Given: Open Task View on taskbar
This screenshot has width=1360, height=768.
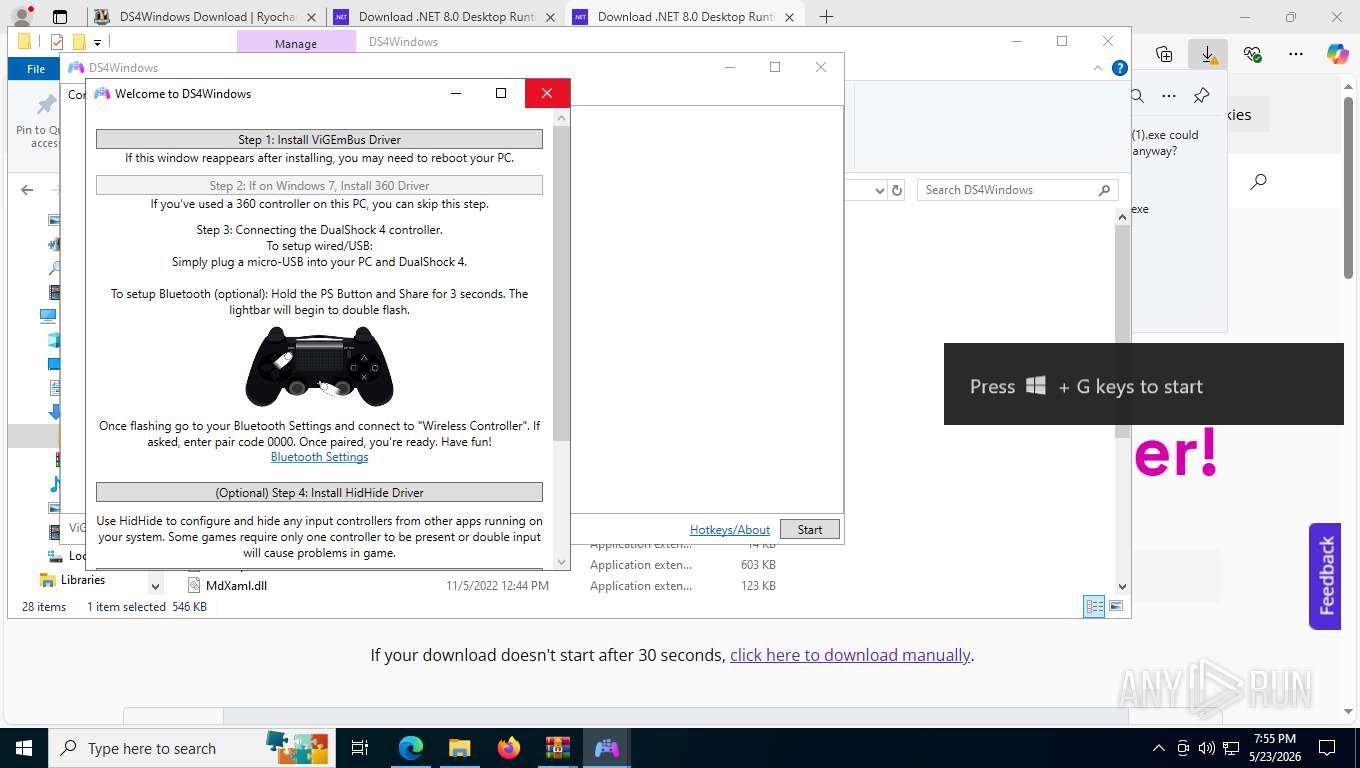Looking at the screenshot, I should (360, 748).
